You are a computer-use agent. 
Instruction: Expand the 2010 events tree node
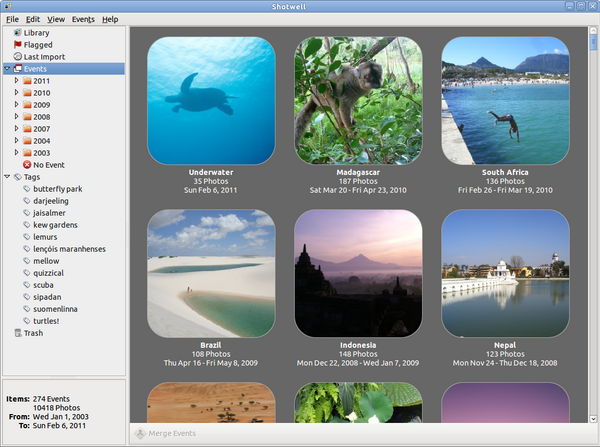16,93
